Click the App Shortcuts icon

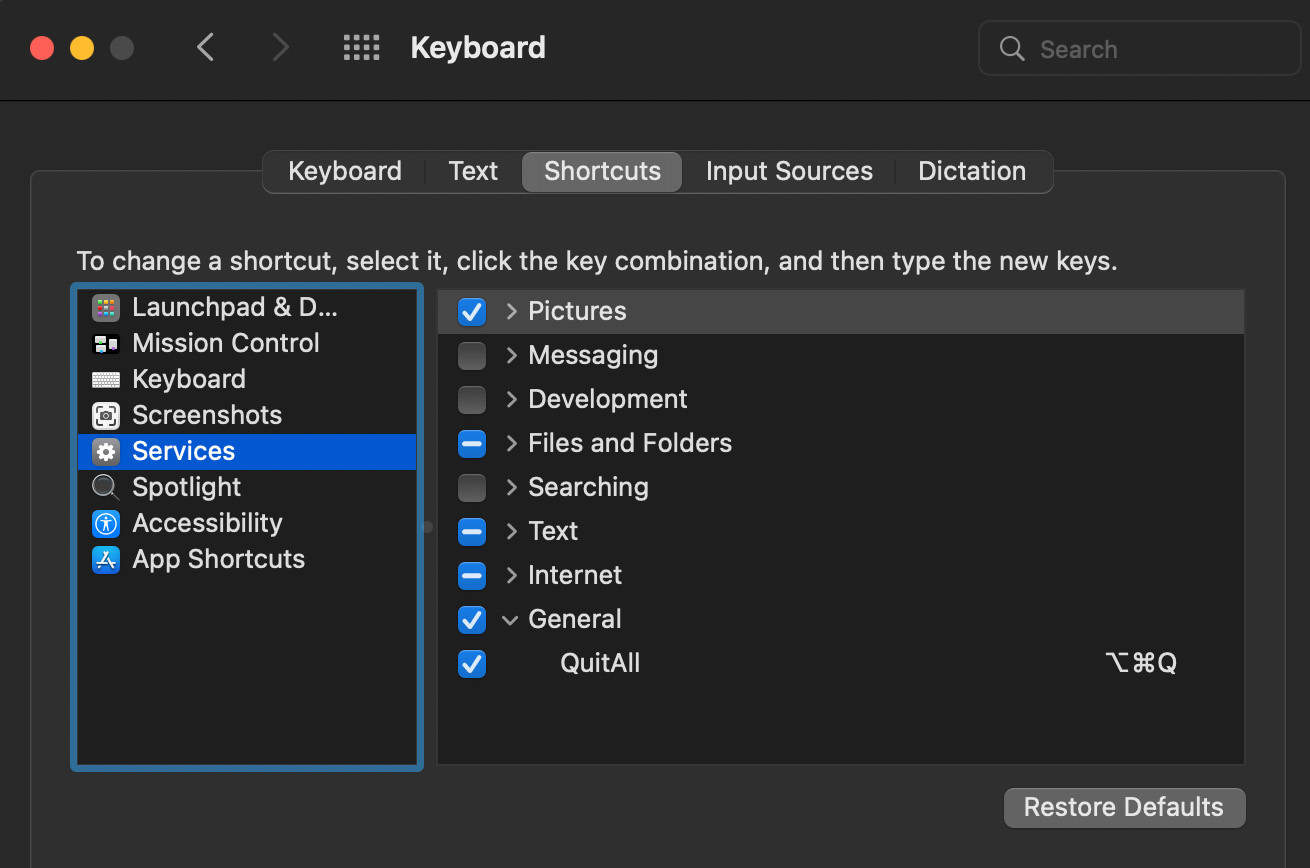point(106,559)
